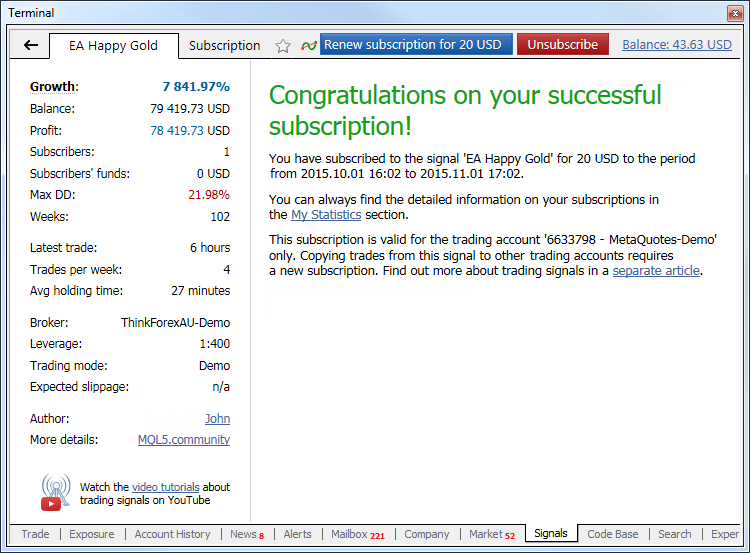This screenshot has height=553, width=750.
Task: Click balance value 79 419.73 USD
Action: (190, 109)
